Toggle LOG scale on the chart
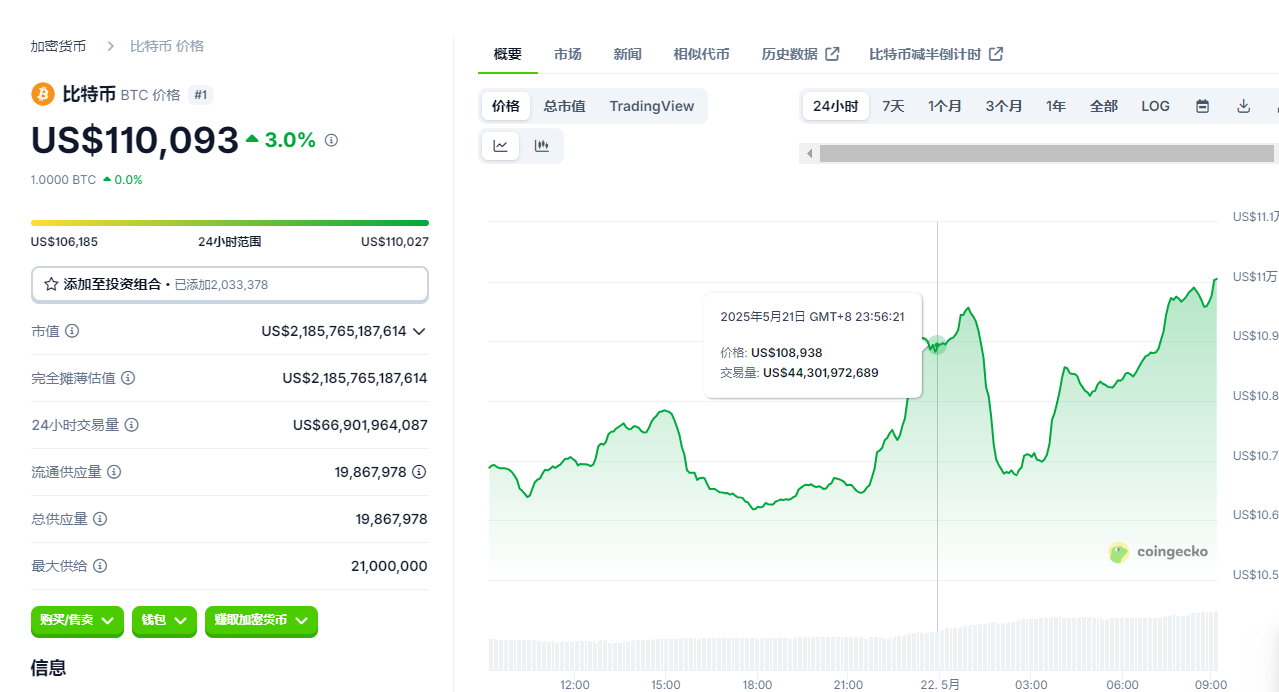This screenshot has width=1279, height=692. point(1156,106)
